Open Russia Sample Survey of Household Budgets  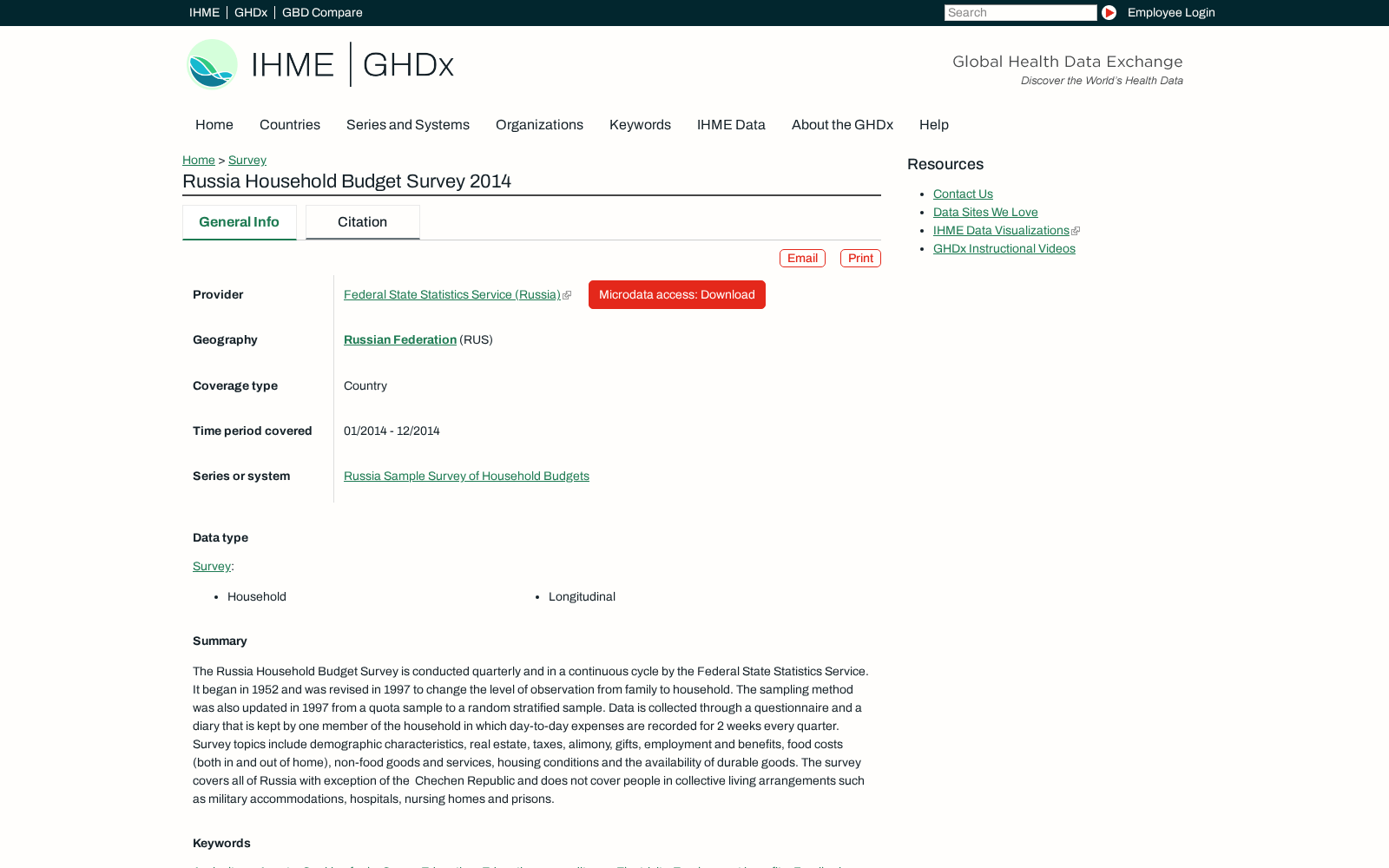click(x=466, y=476)
